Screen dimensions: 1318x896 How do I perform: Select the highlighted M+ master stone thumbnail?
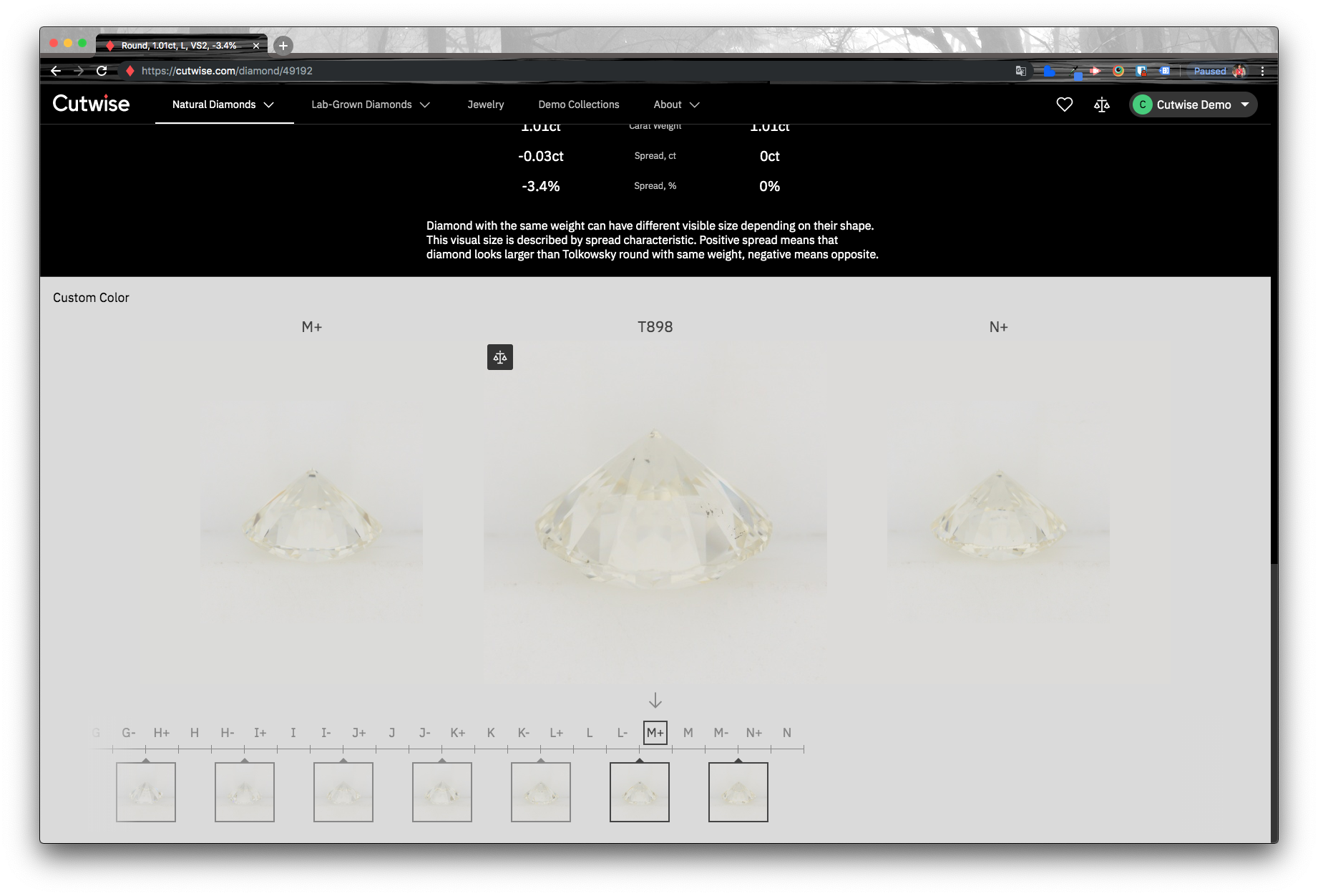tap(640, 792)
